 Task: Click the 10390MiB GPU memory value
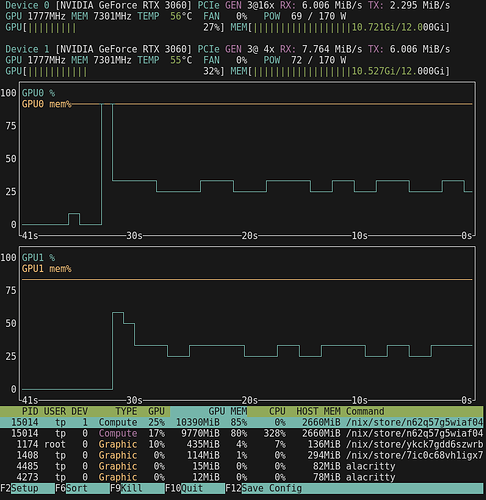[198, 422]
